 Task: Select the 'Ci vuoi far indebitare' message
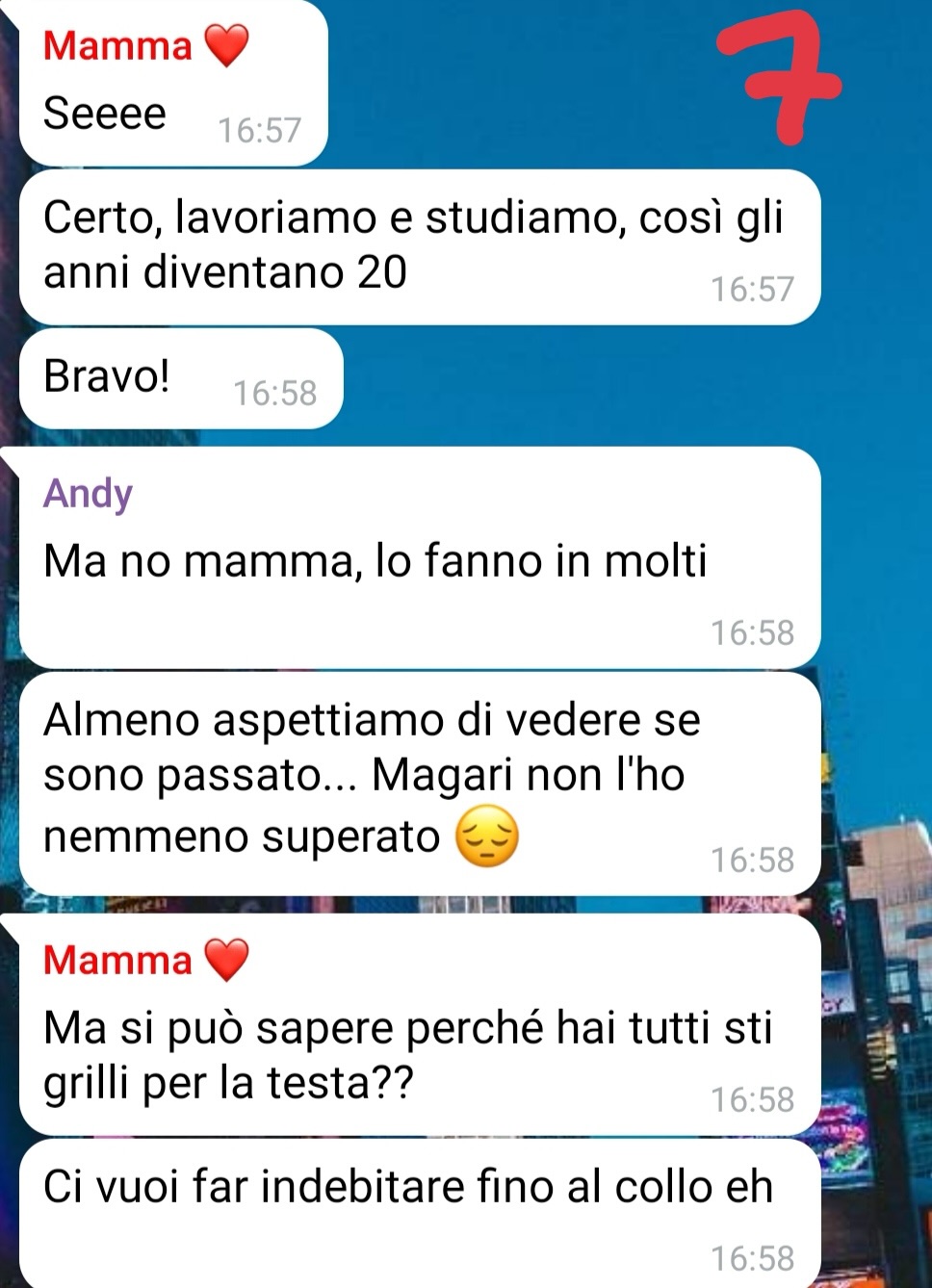click(x=420, y=1213)
